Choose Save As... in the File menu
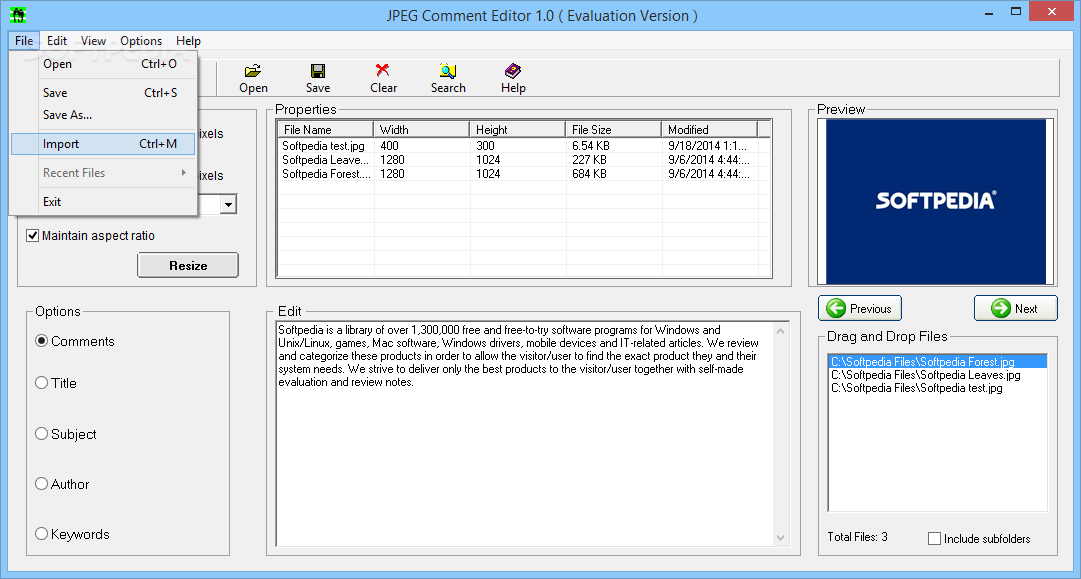The height and width of the screenshot is (579, 1081). (x=103, y=115)
